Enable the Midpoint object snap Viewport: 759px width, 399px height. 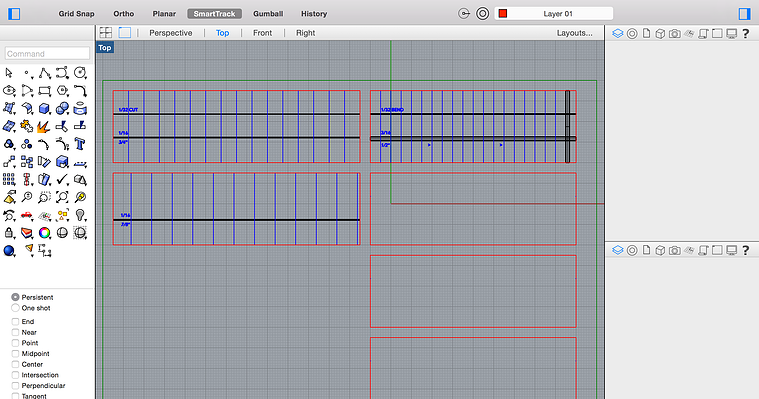(15, 353)
